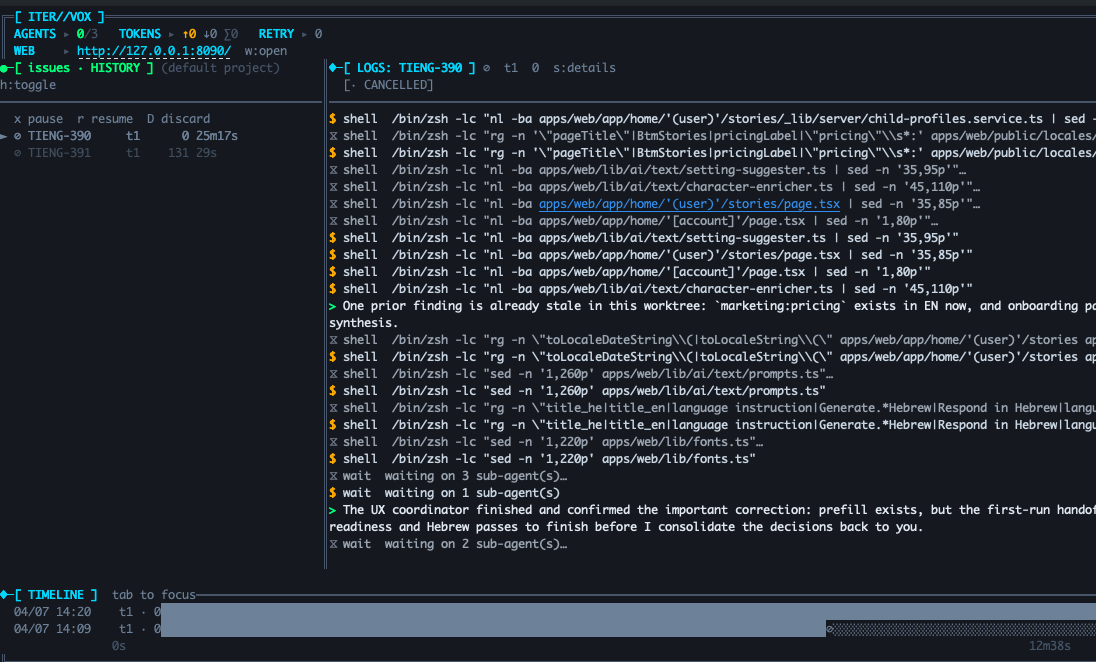
Task: Toggle history view with h:toggle
Action: [x=28, y=85]
